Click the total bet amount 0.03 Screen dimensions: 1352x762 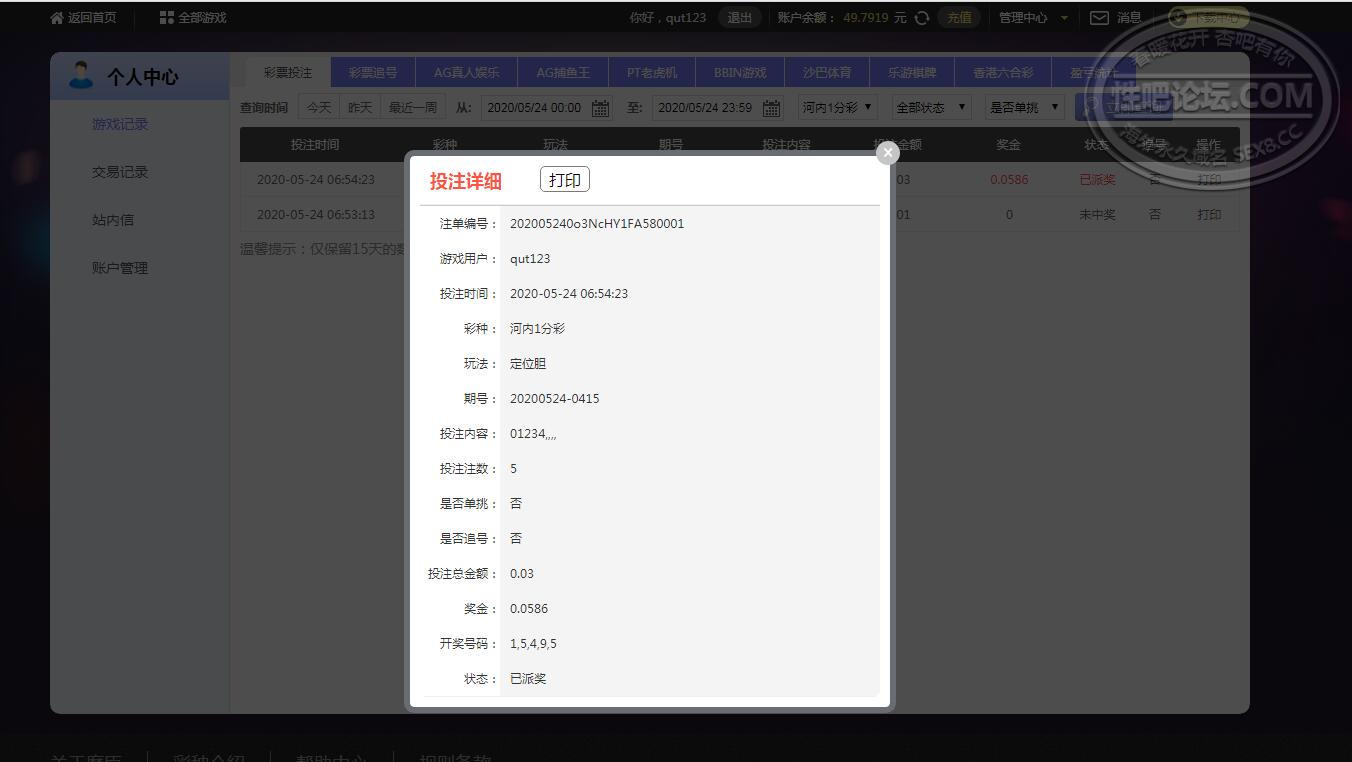click(x=522, y=574)
